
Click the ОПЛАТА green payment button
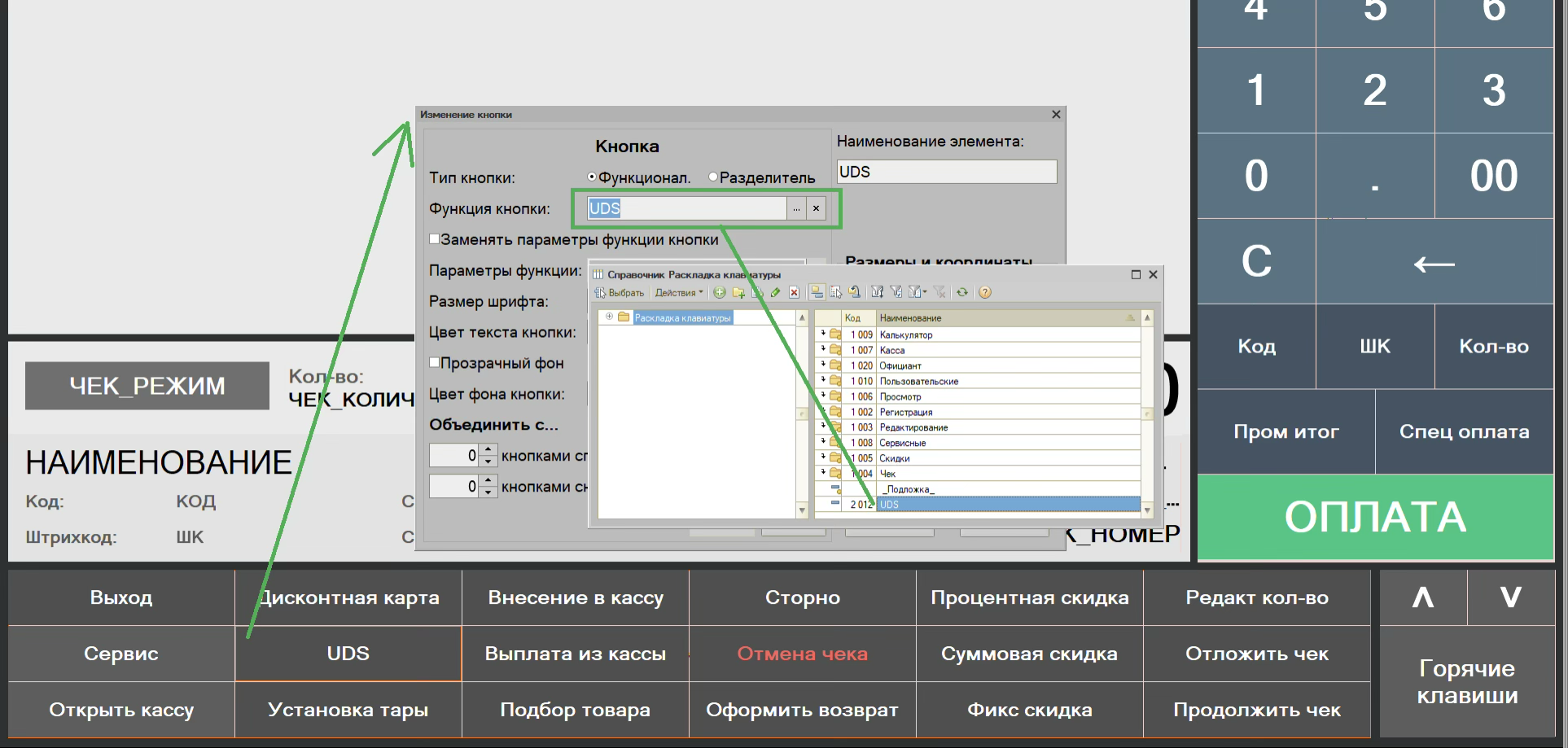(x=1376, y=517)
